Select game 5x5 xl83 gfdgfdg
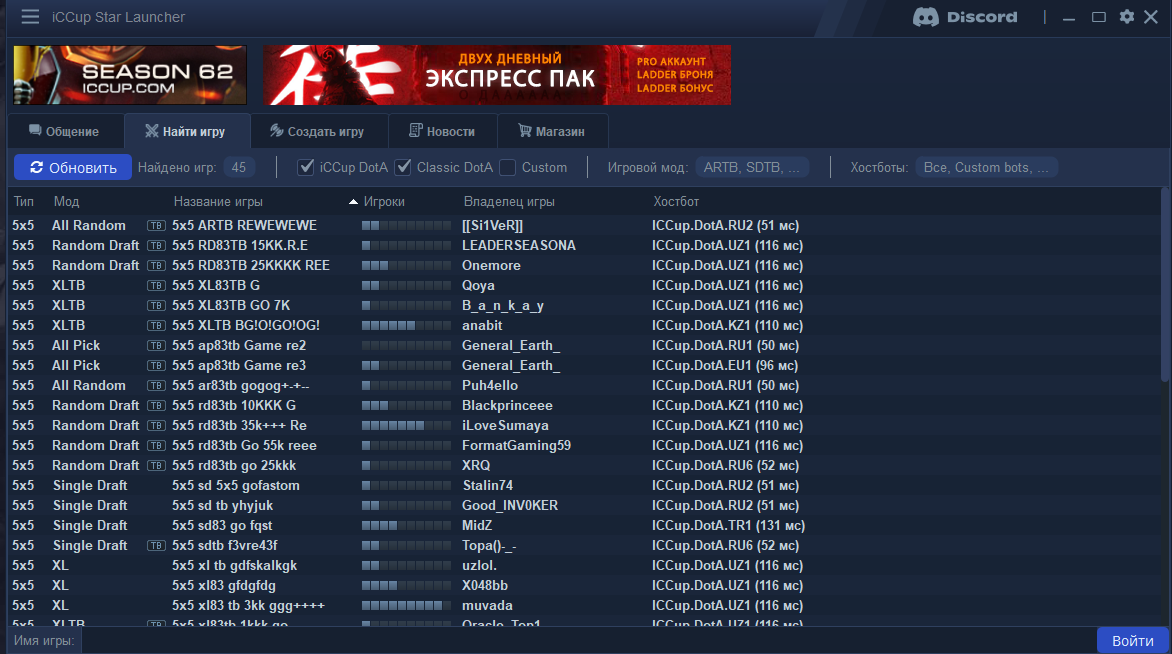 tap(223, 585)
